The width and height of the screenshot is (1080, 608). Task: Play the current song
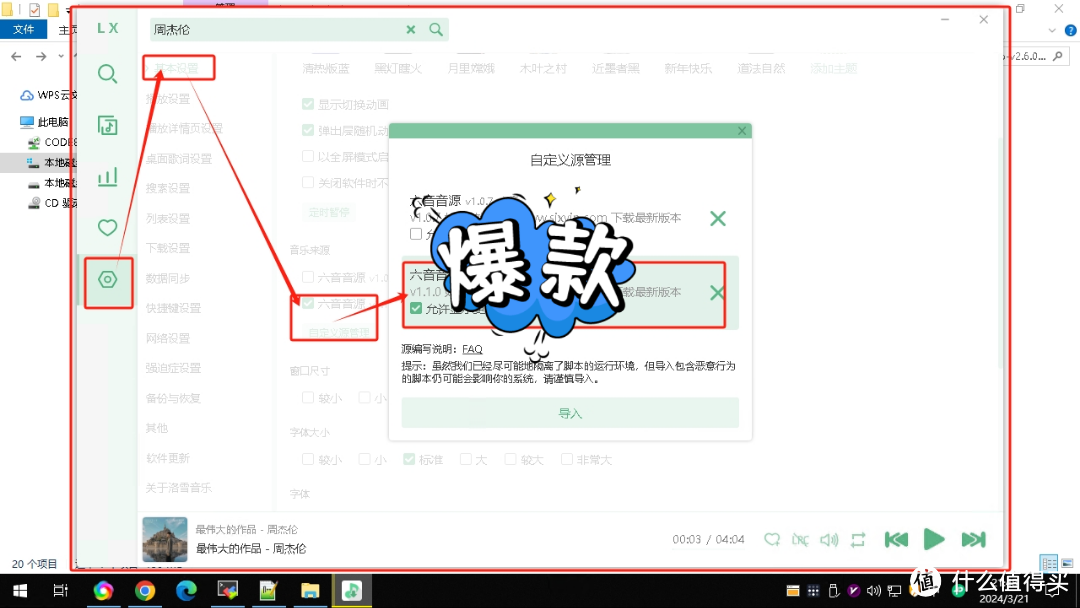(934, 539)
